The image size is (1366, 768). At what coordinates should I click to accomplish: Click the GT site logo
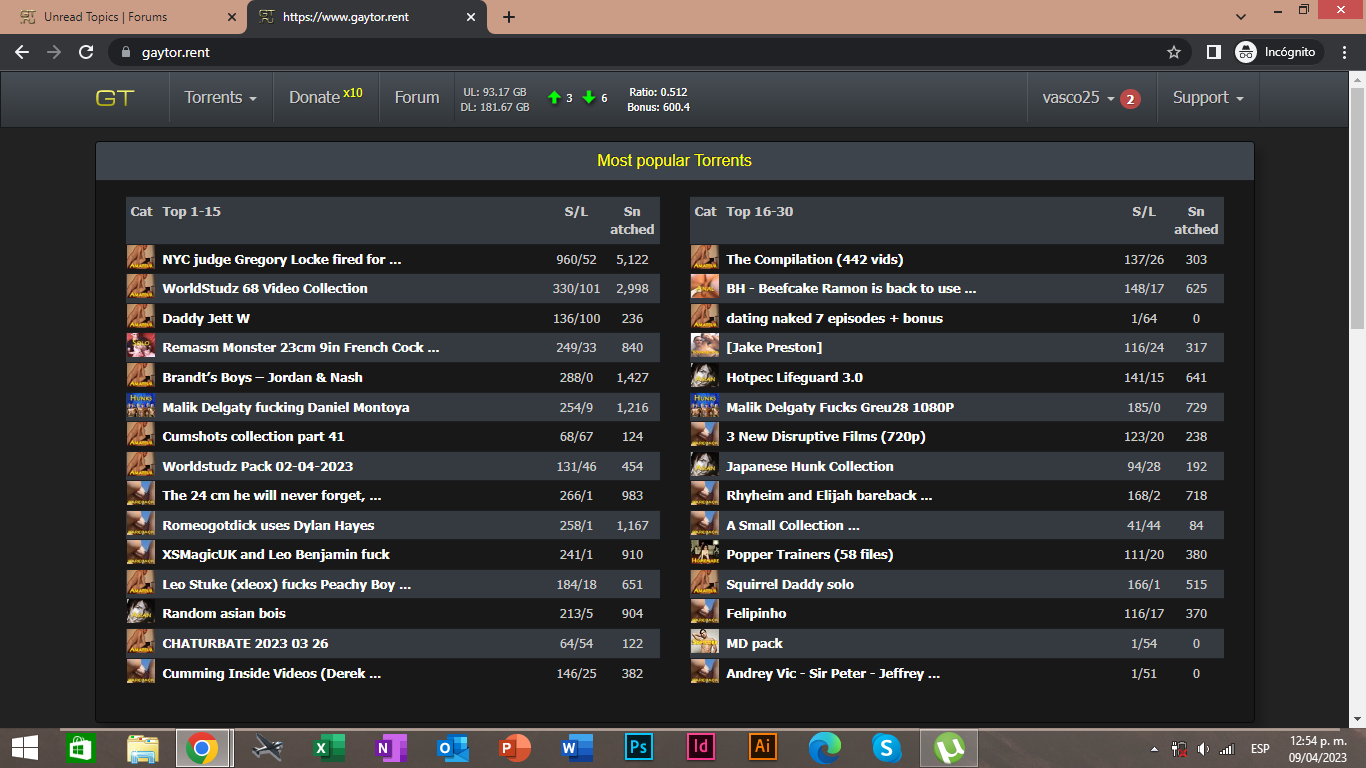point(114,98)
